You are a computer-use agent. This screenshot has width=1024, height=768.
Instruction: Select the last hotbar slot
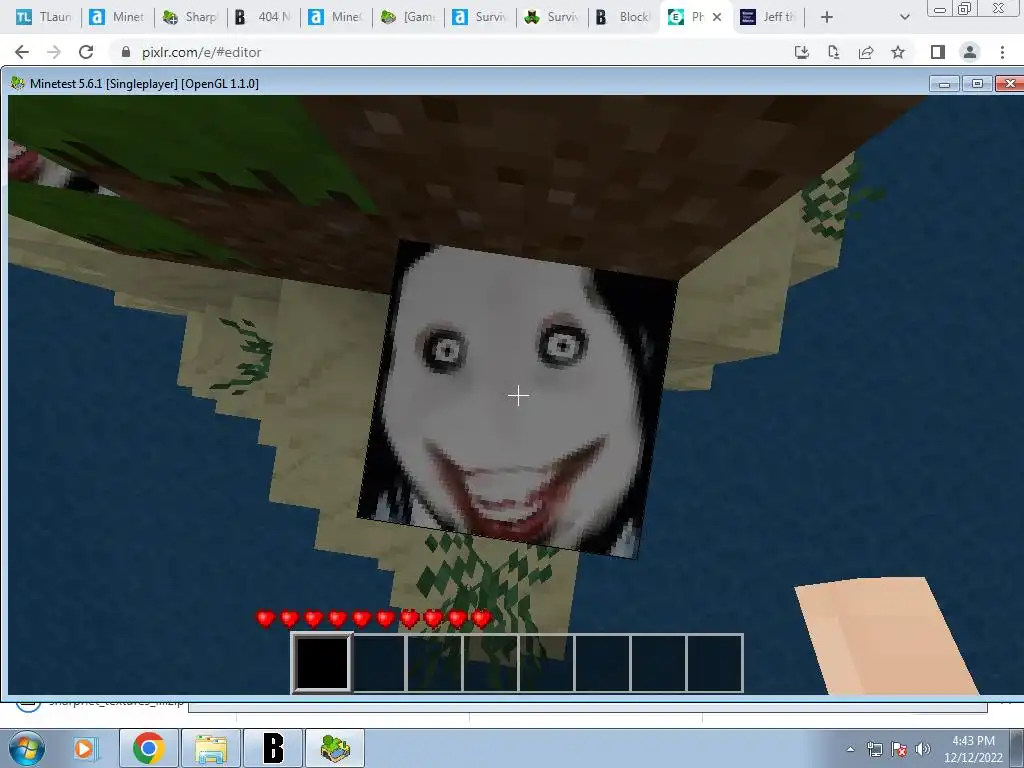(715, 662)
